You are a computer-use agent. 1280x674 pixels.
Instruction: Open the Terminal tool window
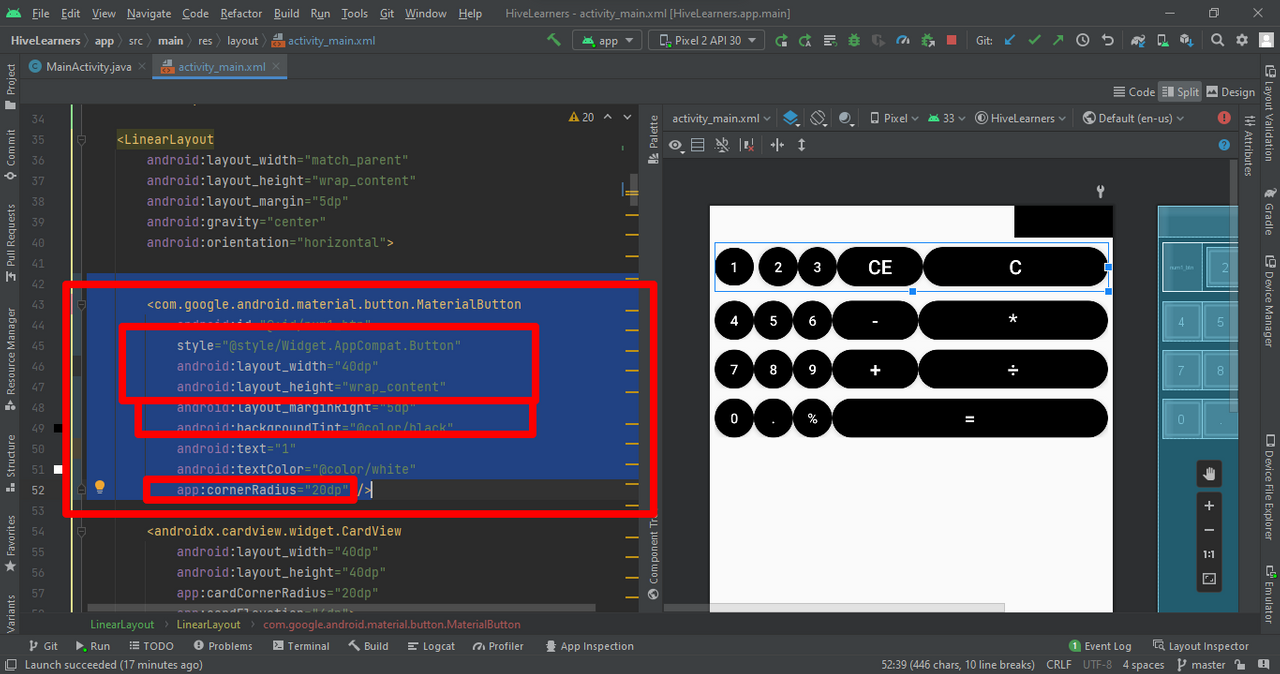coord(300,646)
